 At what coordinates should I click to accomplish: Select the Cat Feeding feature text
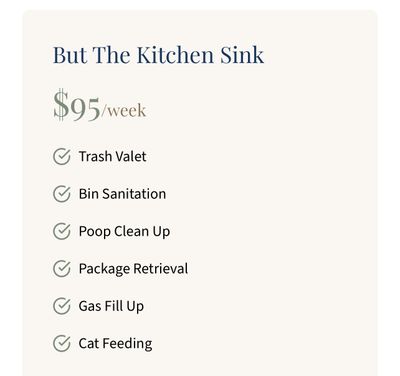[x=115, y=343]
